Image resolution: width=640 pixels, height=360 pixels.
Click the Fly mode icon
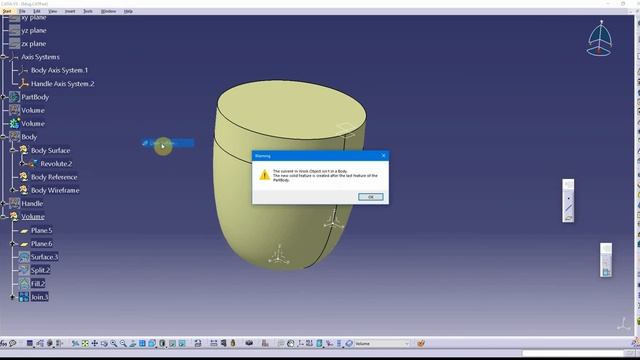[75, 344]
